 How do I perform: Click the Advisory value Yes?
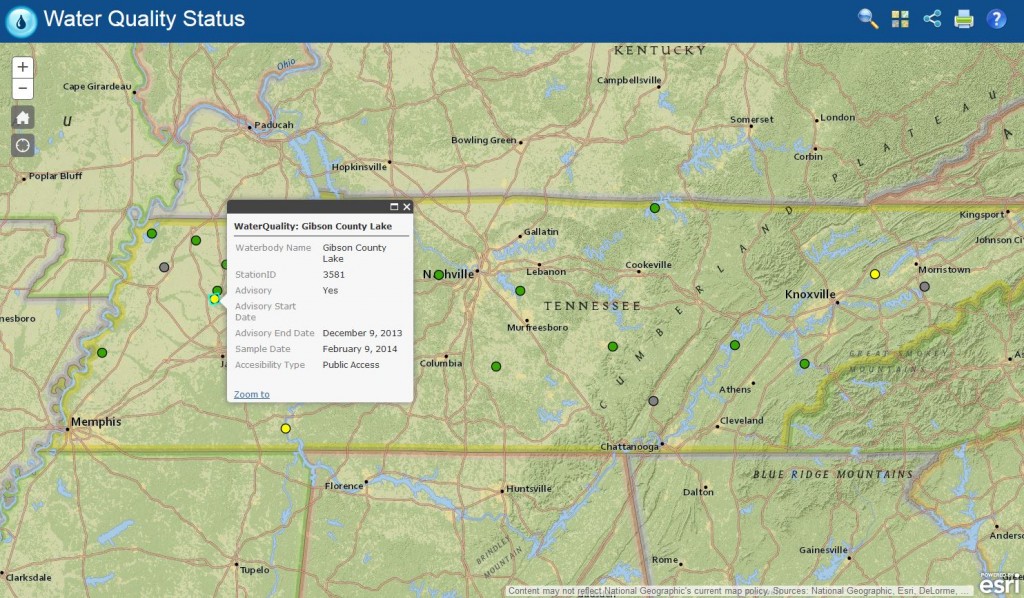click(330, 291)
